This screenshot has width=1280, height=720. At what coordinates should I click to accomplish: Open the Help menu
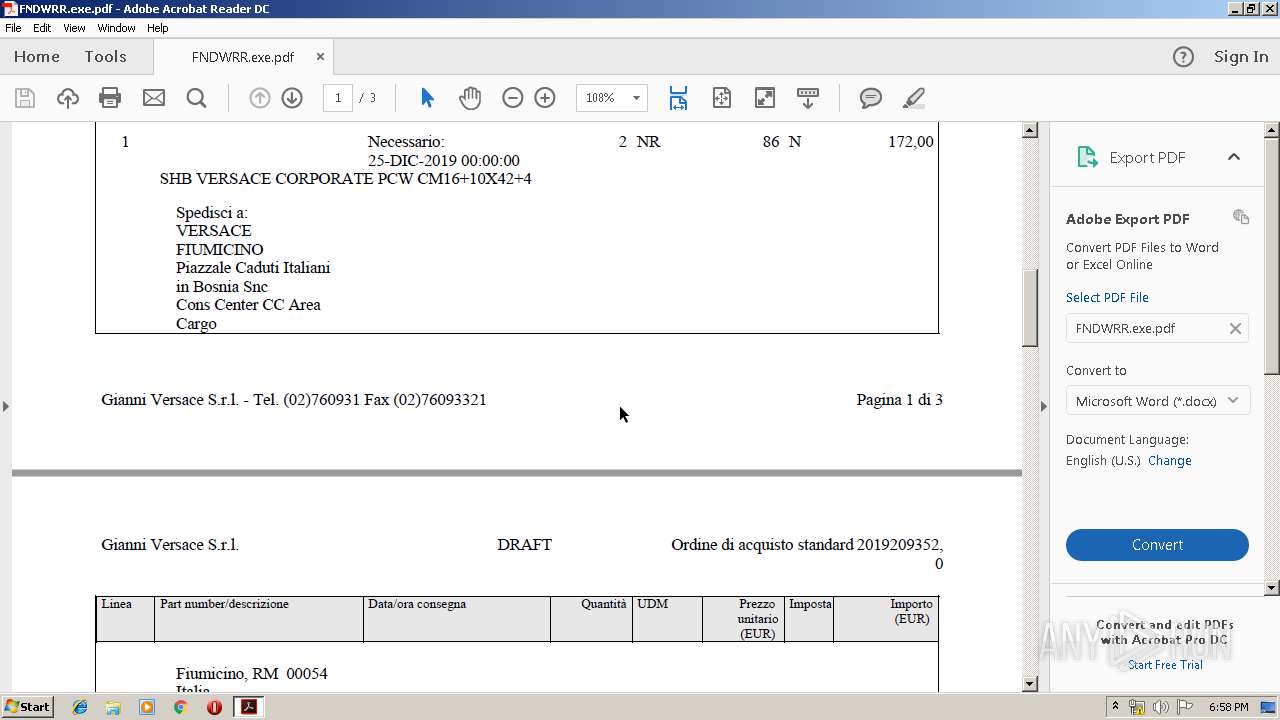coord(158,28)
